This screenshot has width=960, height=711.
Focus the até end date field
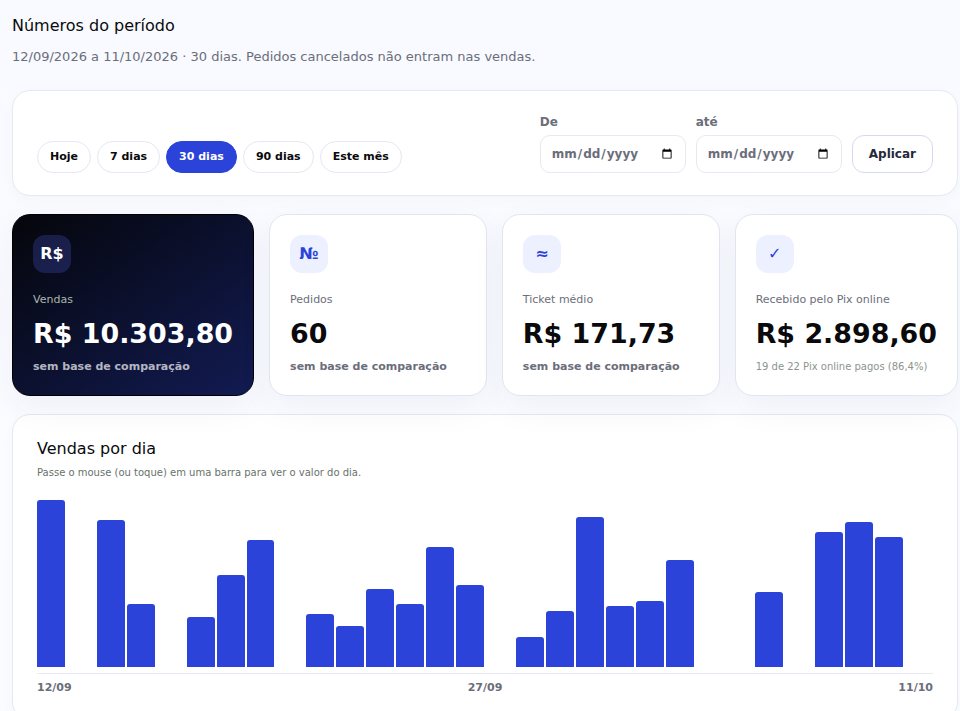click(x=768, y=154)
